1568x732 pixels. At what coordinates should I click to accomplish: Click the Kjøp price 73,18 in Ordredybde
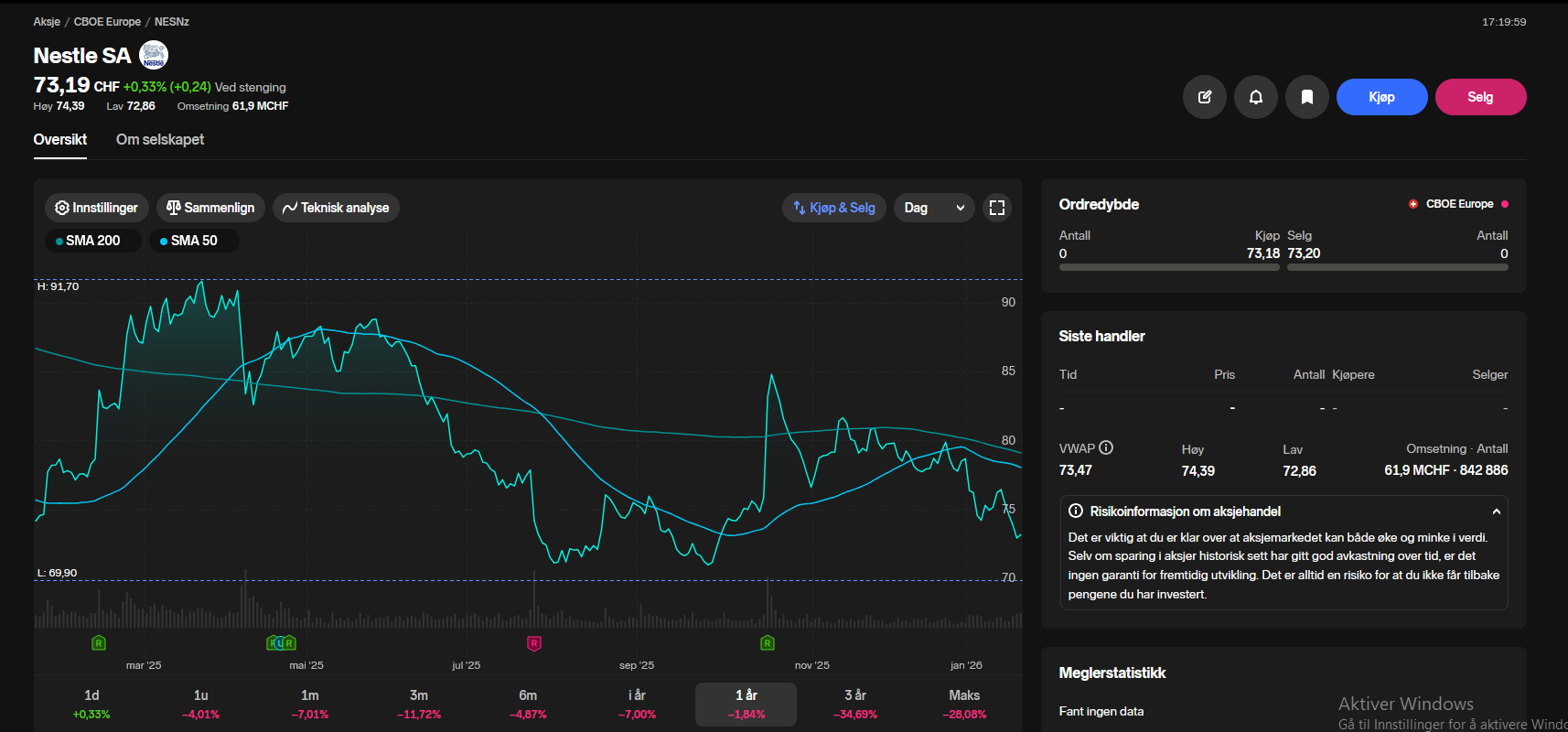pyautogui.click(x=1263, y=253)
